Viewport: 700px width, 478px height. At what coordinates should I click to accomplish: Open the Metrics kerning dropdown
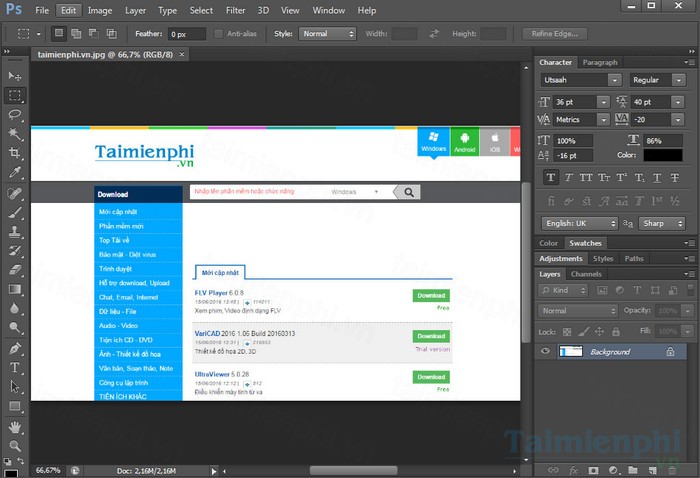[x=603, y=120]
